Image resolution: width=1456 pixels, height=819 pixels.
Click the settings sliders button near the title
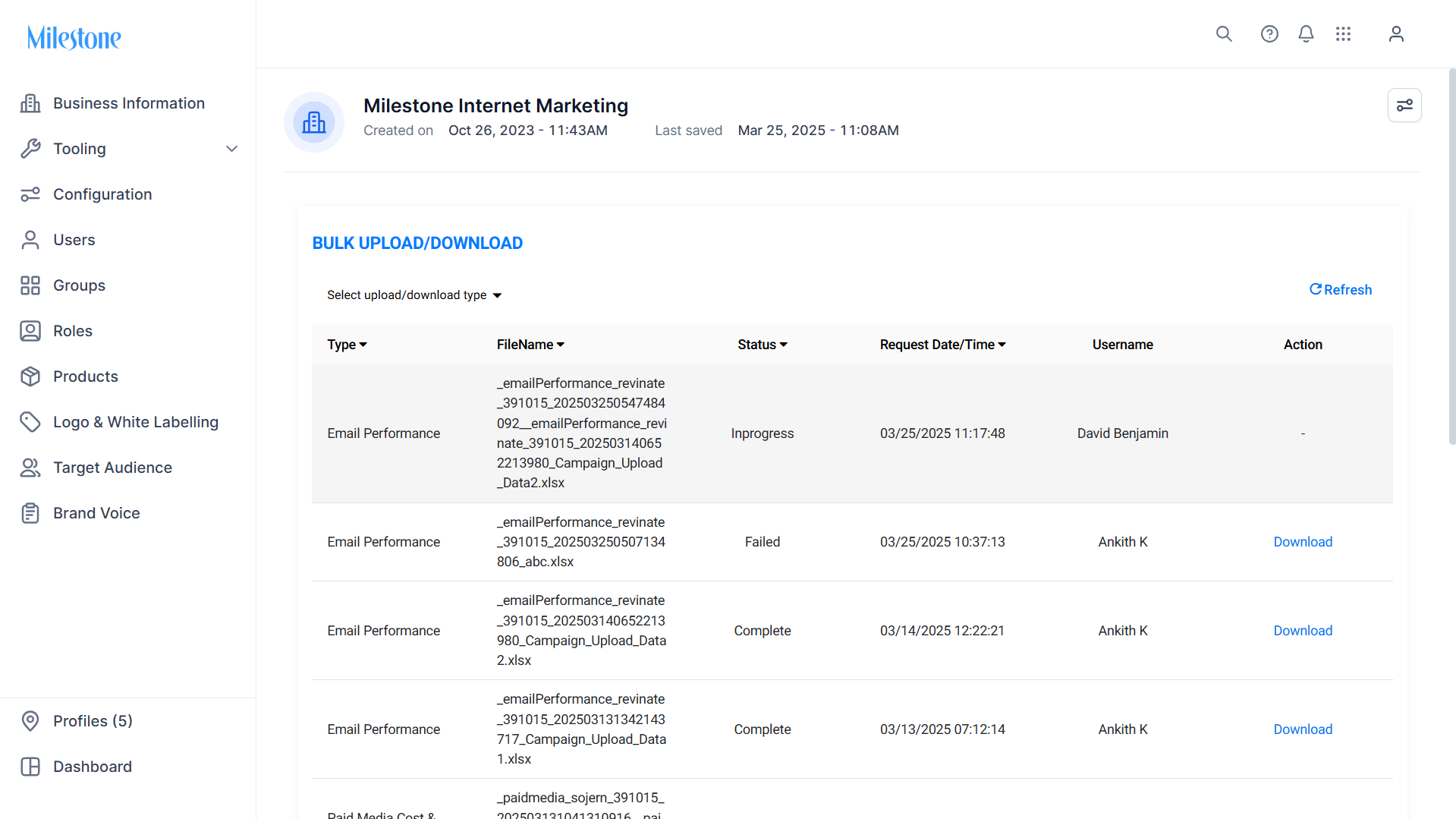pyautogui.click(x=1404, y=105)
